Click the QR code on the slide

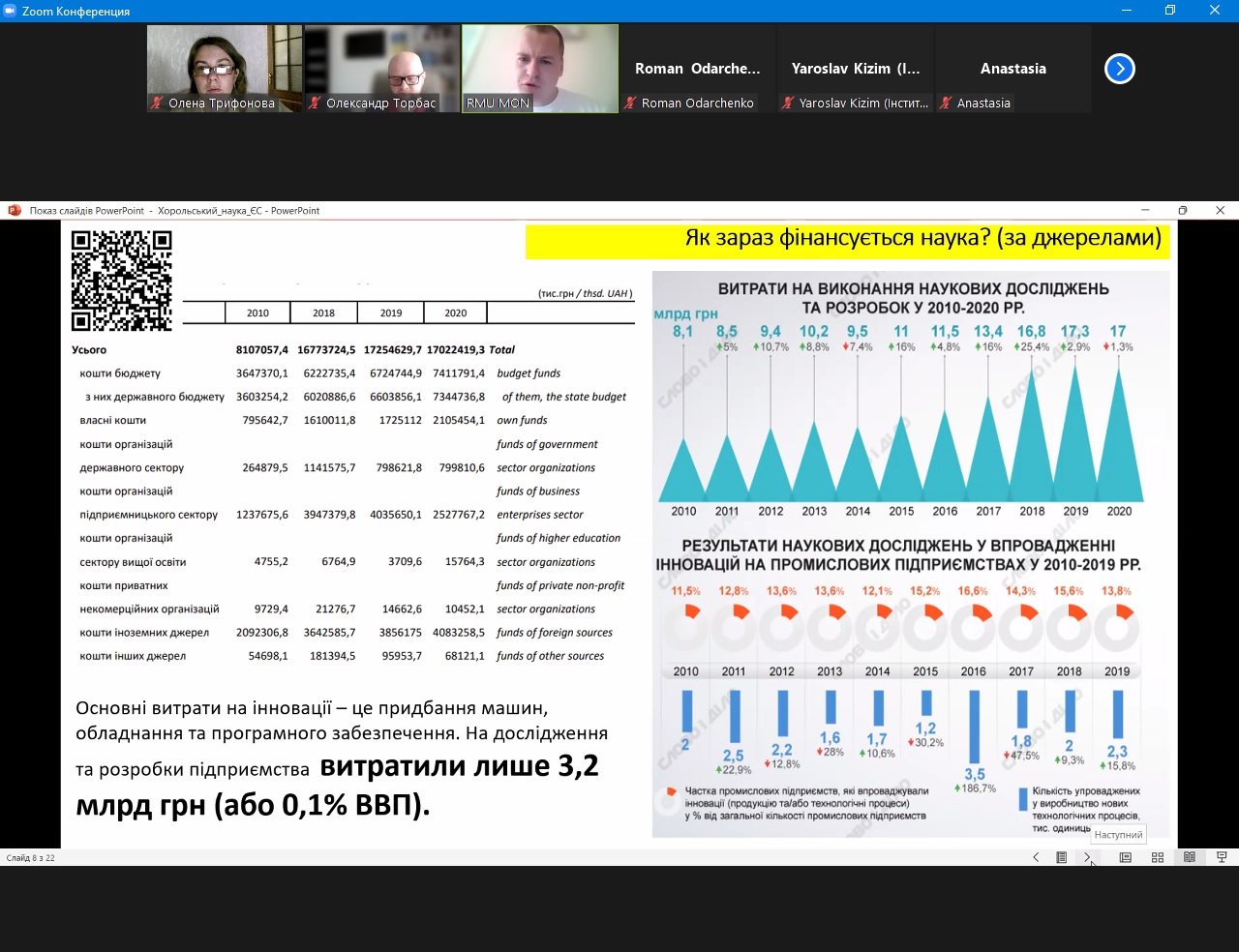[x=122, y=282]
